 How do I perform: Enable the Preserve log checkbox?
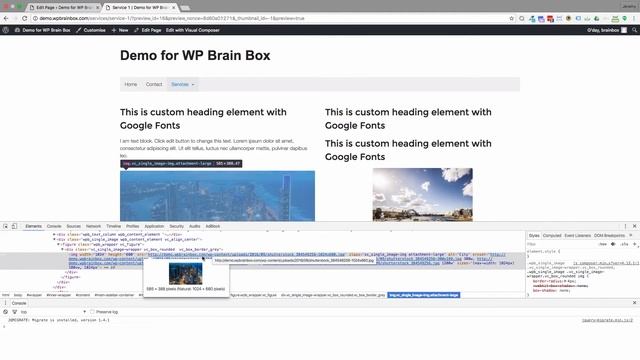click(x=92, y=312)
